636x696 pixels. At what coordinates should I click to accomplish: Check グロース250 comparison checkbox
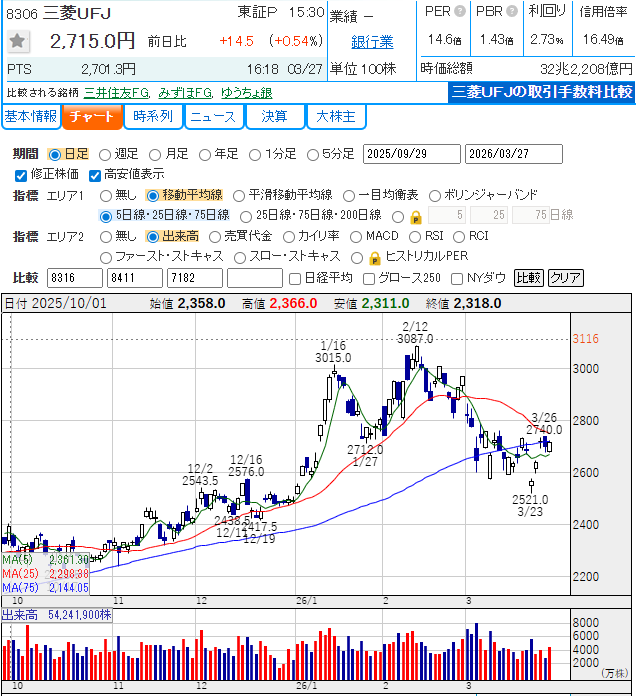click(369, 279)
